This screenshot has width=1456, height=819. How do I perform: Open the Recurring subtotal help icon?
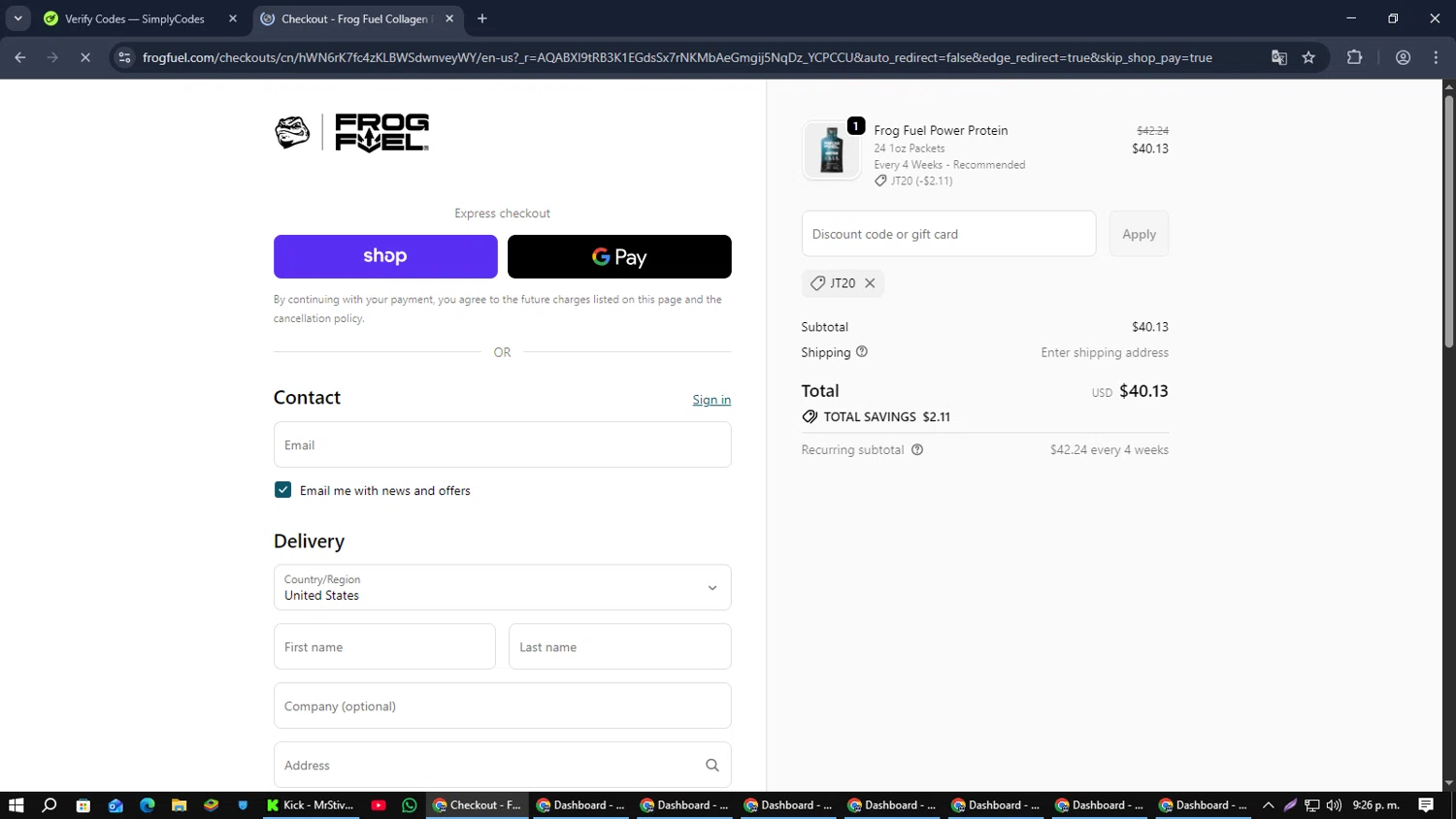click(917, 449)
